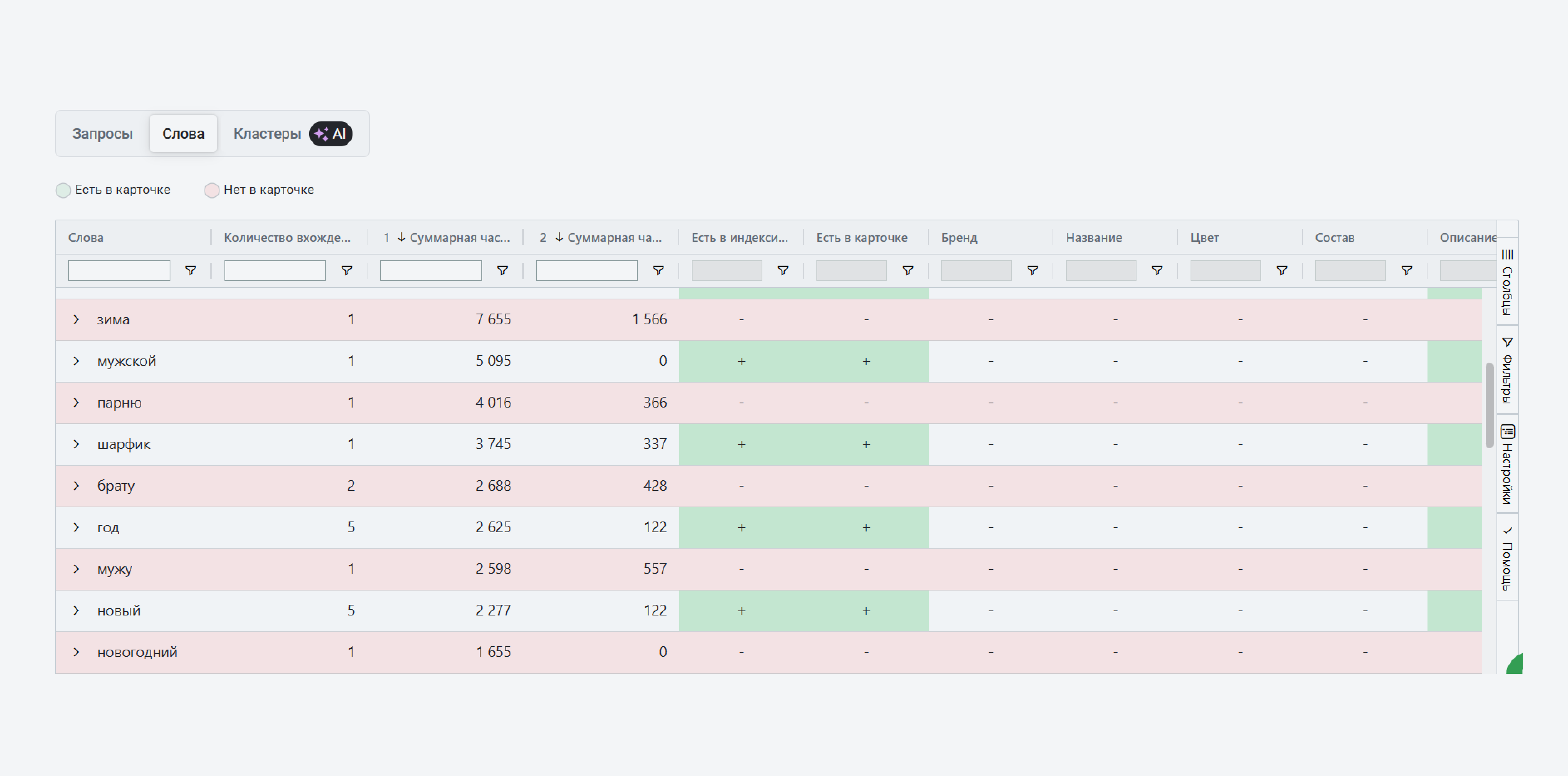1568x776 pixels.
Task: Open filter icon for Есть в индексации column
Action: [x=783, y=270]
